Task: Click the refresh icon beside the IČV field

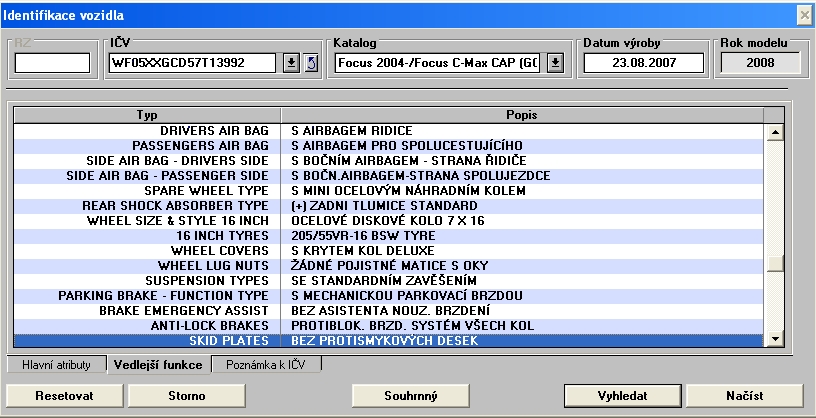Action: [310, 64]
